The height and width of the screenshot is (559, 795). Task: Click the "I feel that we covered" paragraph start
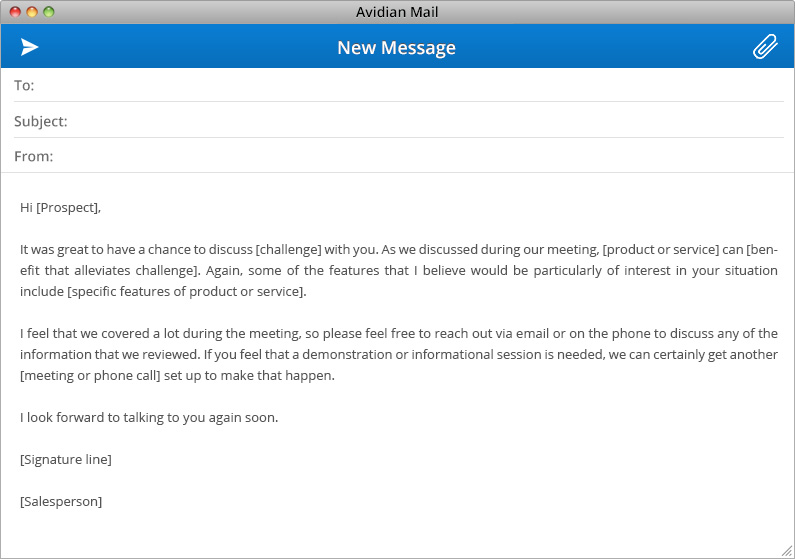pyautogui.click(x=60, y=334)
